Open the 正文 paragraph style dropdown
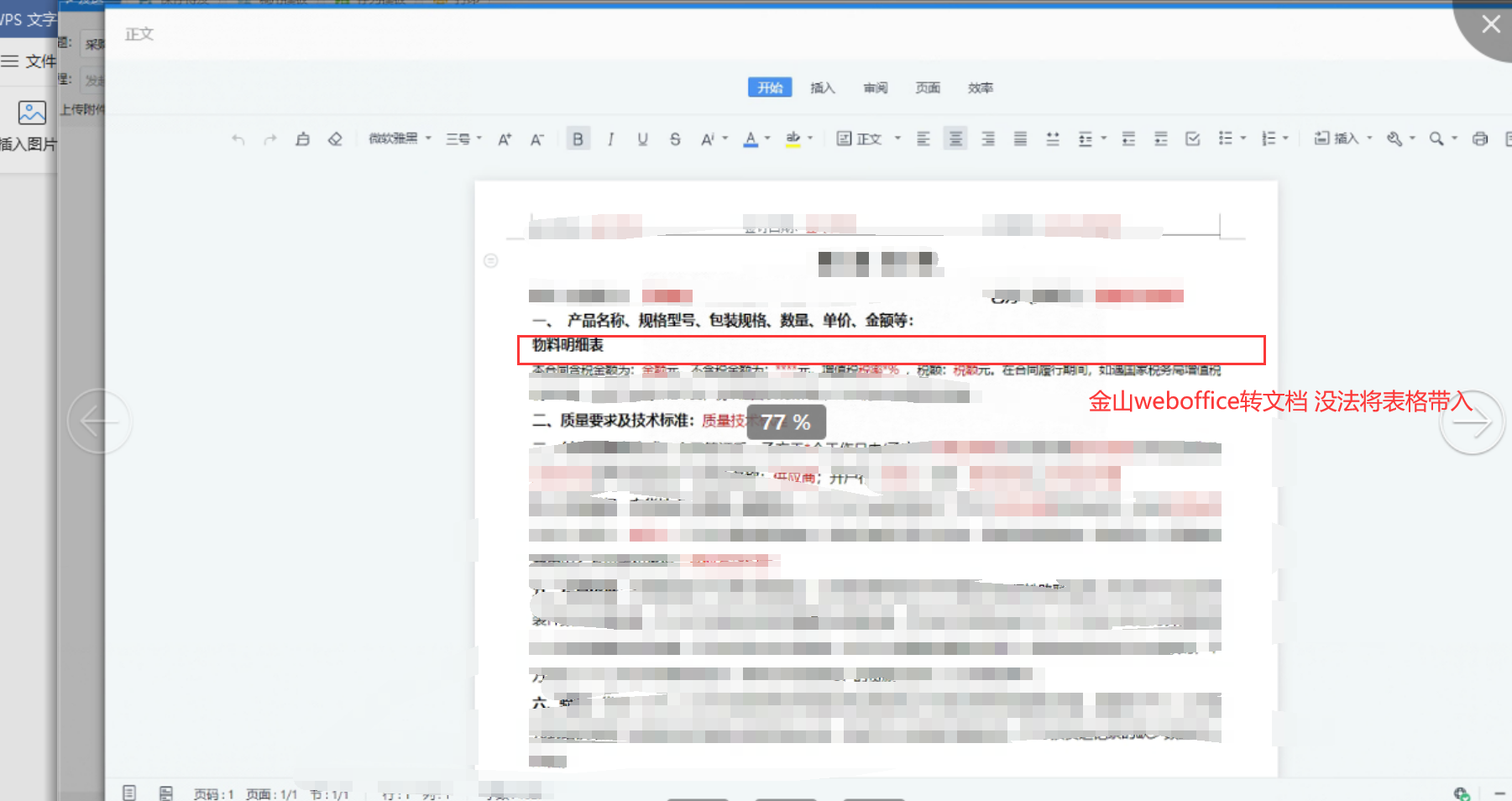Viewport: 1512px width, 801px height. 869,139
